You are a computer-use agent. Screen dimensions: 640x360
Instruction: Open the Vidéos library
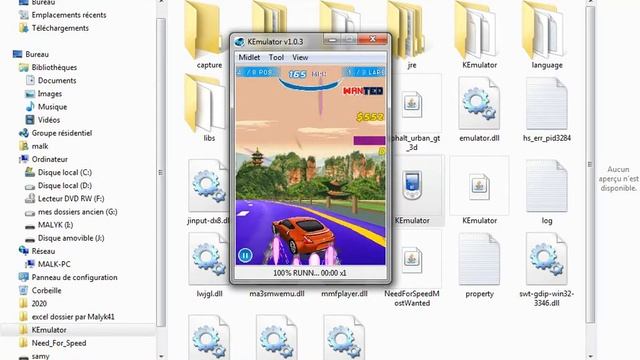[49, 120]
